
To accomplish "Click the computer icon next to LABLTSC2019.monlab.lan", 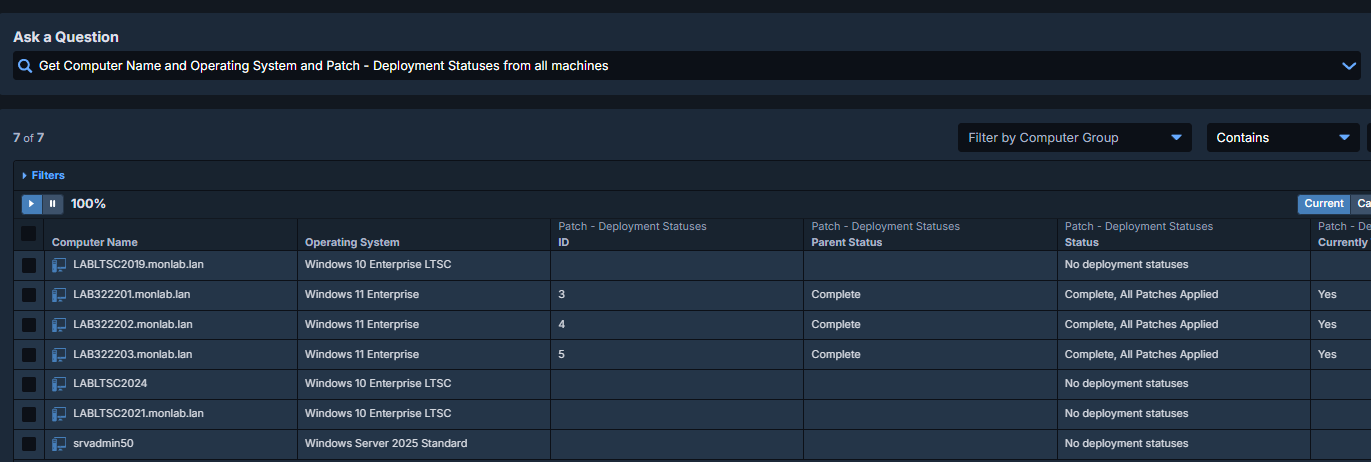I will 59,265.
